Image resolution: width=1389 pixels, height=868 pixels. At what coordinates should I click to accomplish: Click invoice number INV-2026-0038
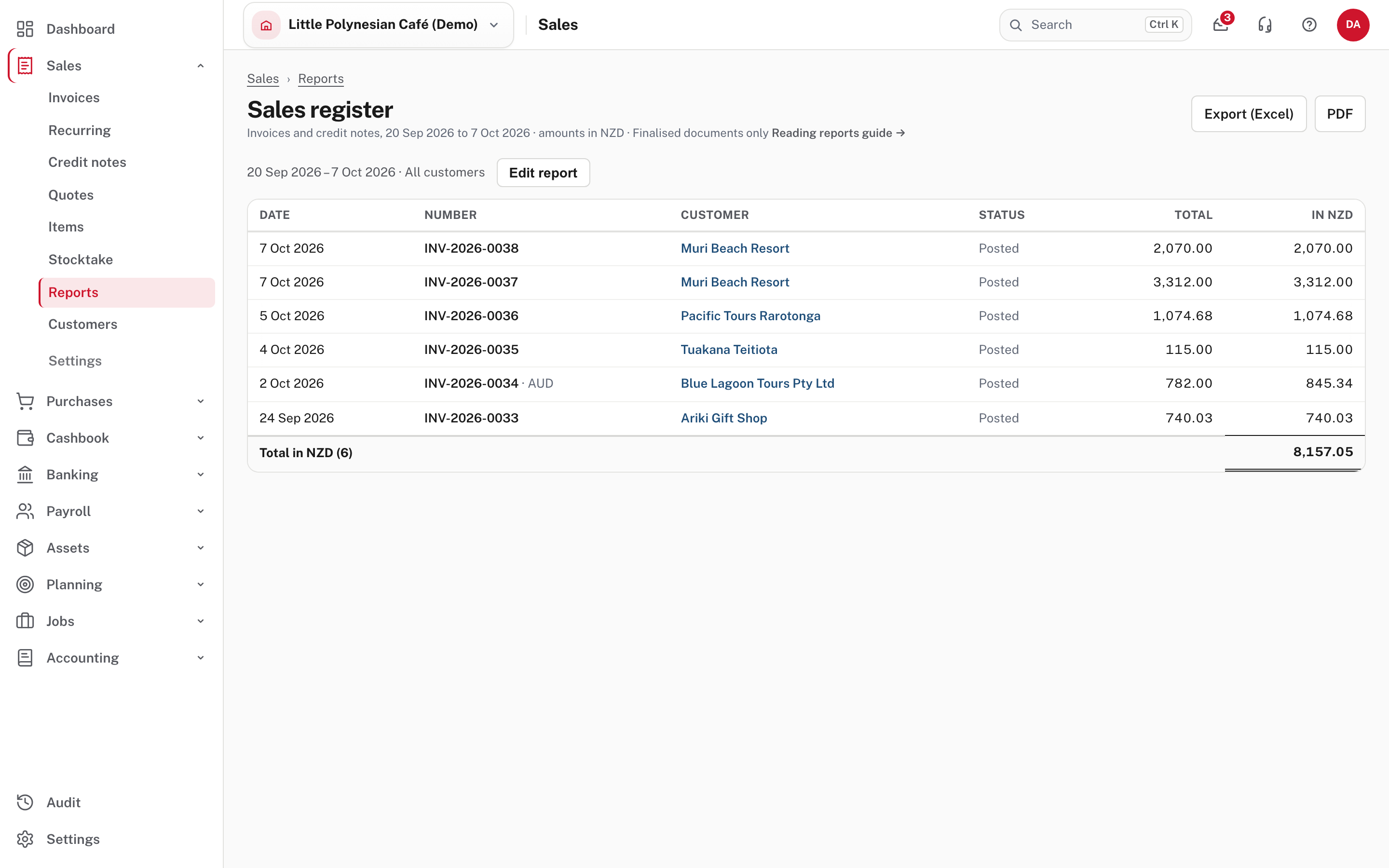click(x=471, y=248)
